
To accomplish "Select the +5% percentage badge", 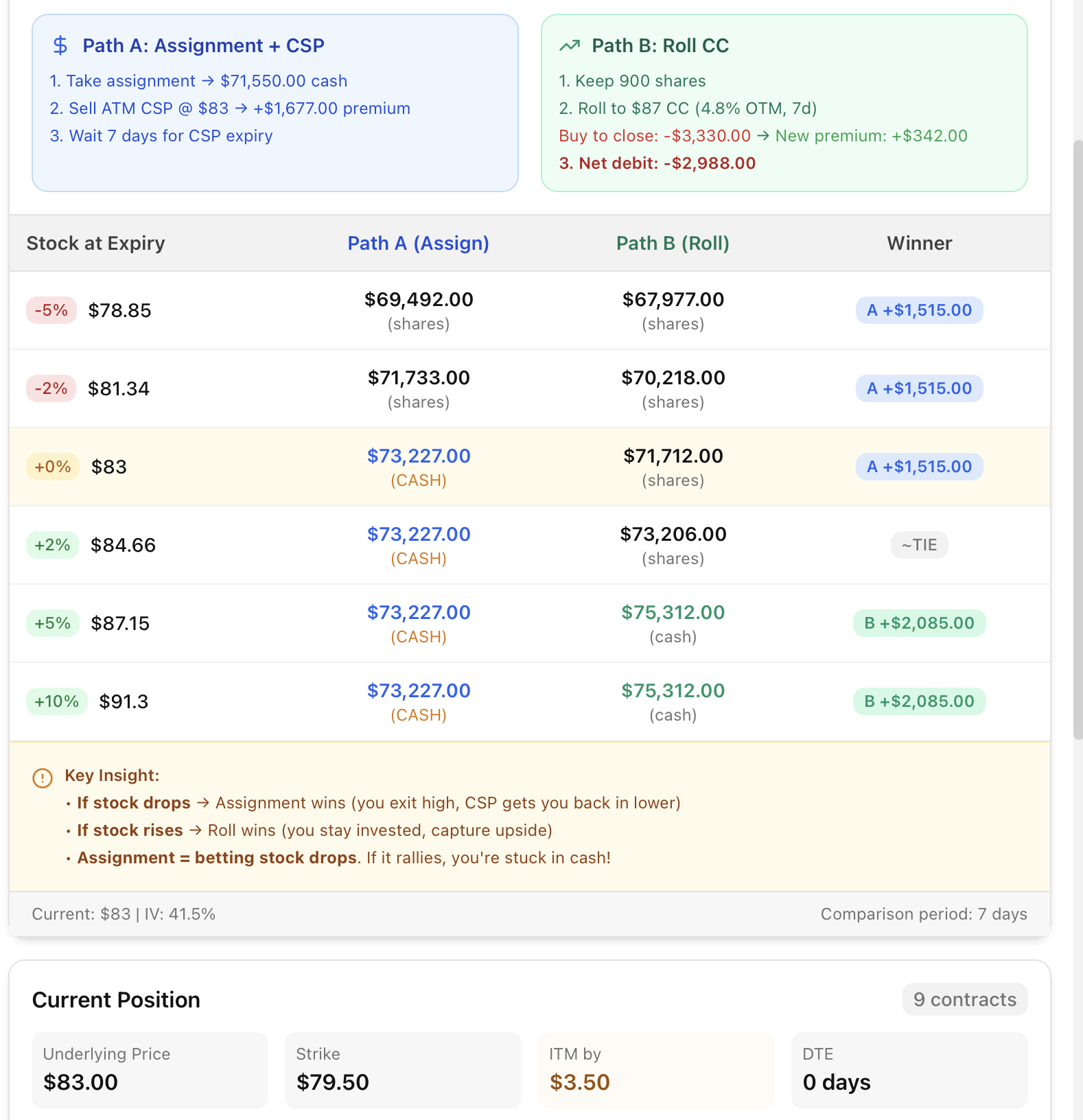I will click(x=53, y=623).
